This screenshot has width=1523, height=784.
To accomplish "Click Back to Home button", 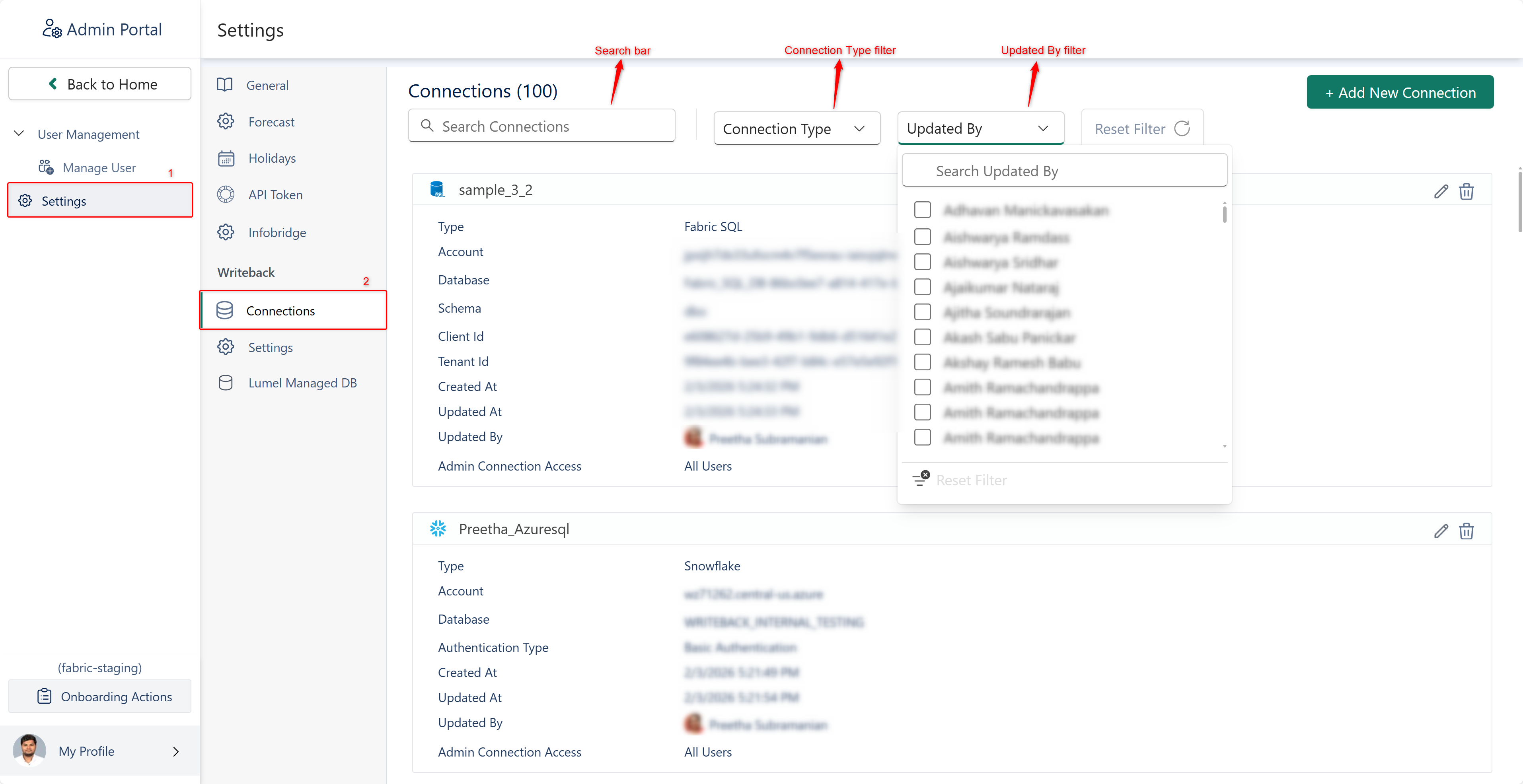I will tap(99, 84).
